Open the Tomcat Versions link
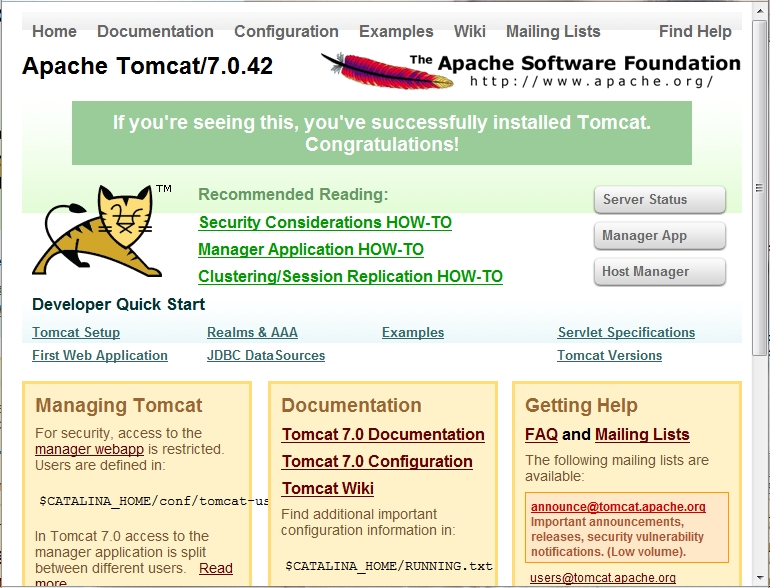The height and width of the screenshot is (588, 770). click(x=609, y=355)
